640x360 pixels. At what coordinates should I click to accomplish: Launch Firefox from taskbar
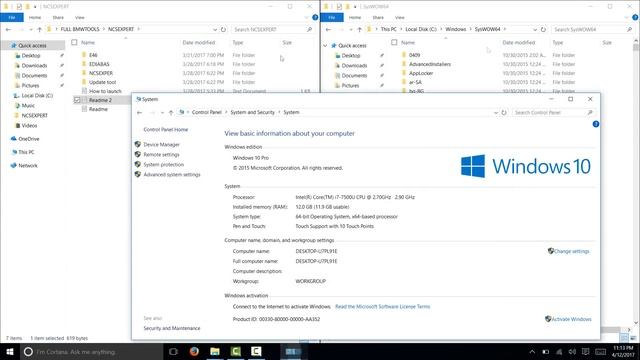(194, 351)
